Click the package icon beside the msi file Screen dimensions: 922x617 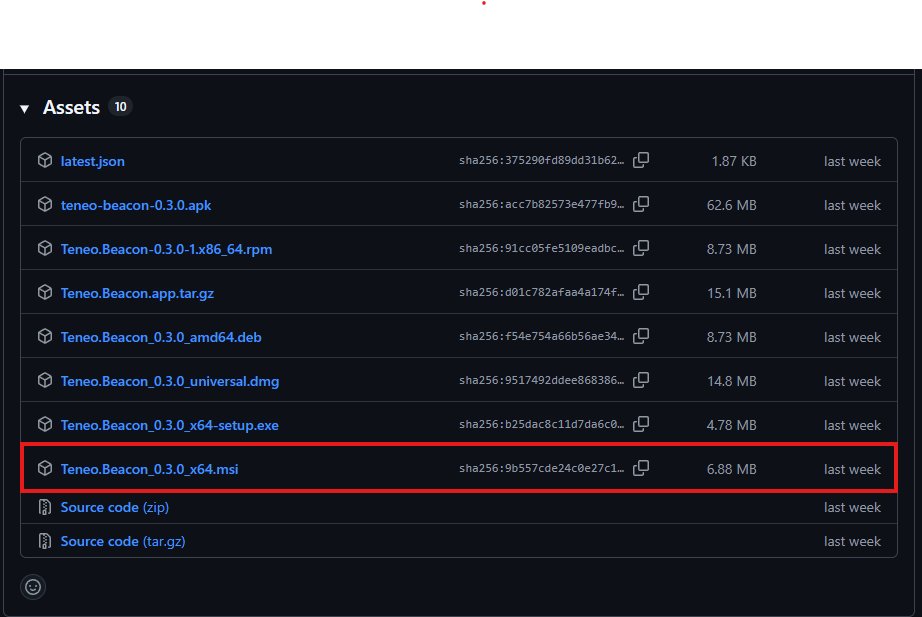45,468
